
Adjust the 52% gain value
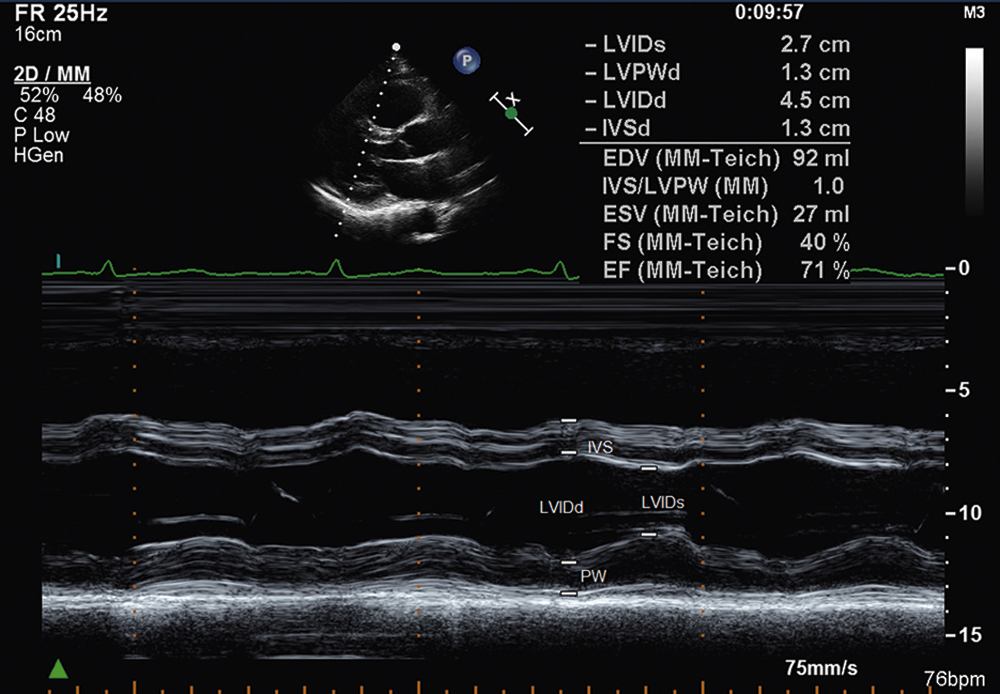[40, 93]
